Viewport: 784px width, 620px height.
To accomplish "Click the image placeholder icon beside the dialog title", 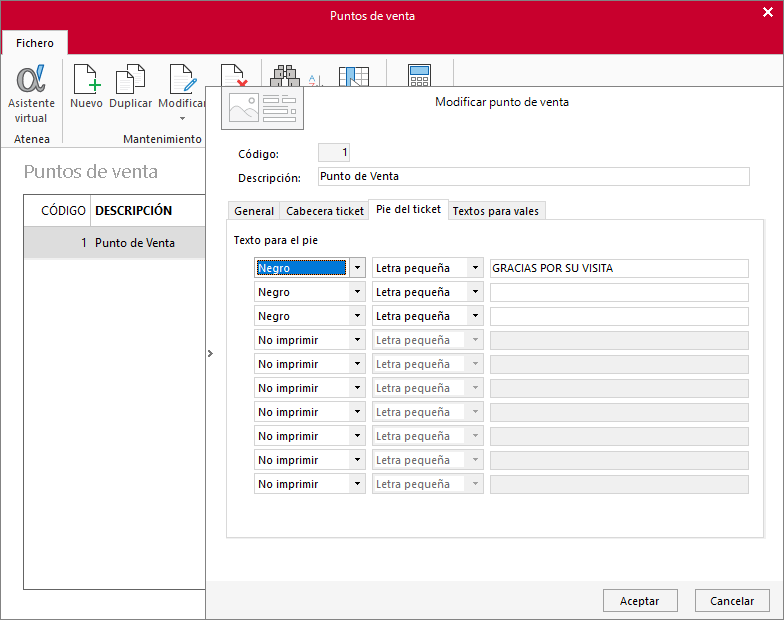I will pyautogui.click(x=262, y=108).
